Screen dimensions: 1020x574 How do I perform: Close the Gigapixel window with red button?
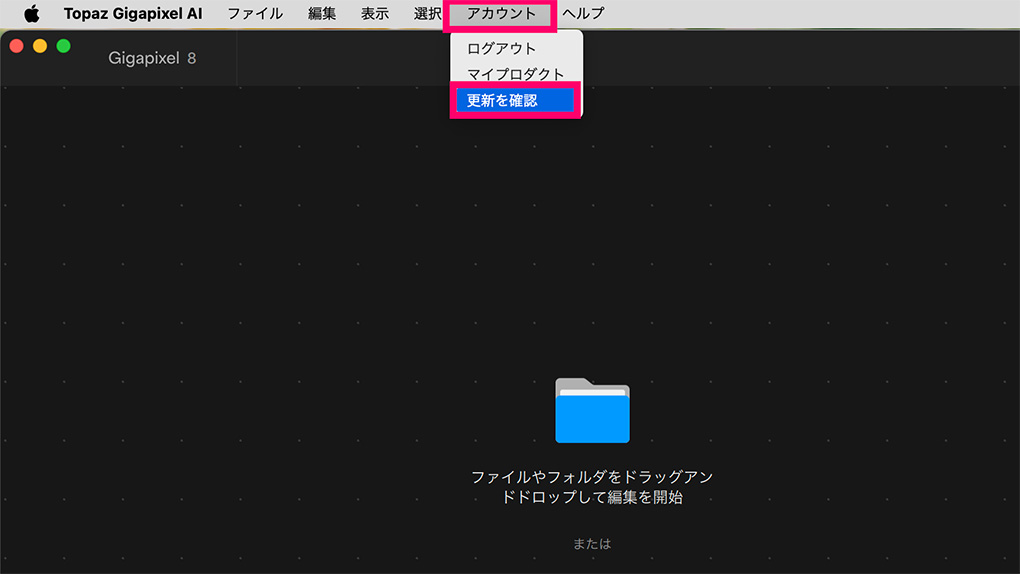[x=17, y=46]
